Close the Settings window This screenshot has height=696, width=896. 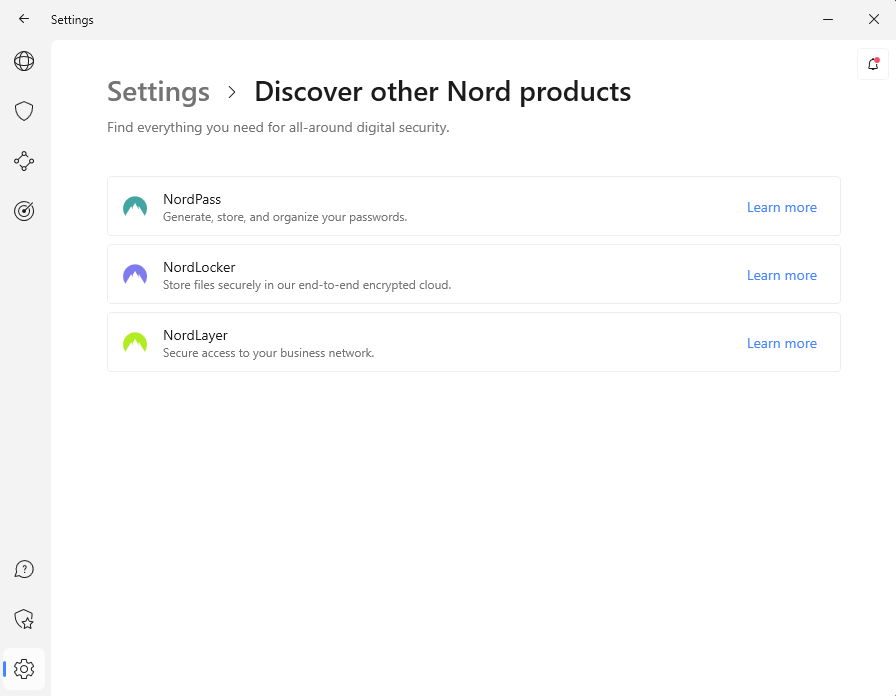coord(873,19)
